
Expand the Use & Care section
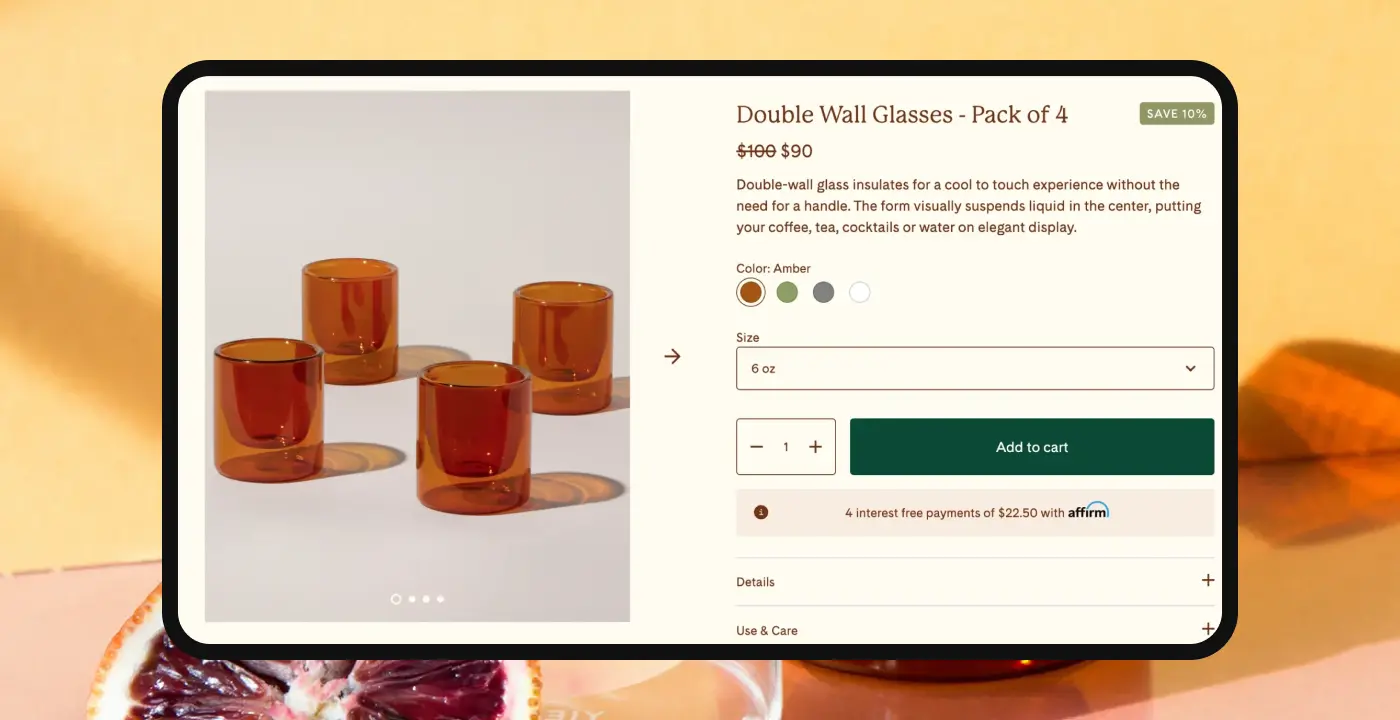coord(1208,630)
